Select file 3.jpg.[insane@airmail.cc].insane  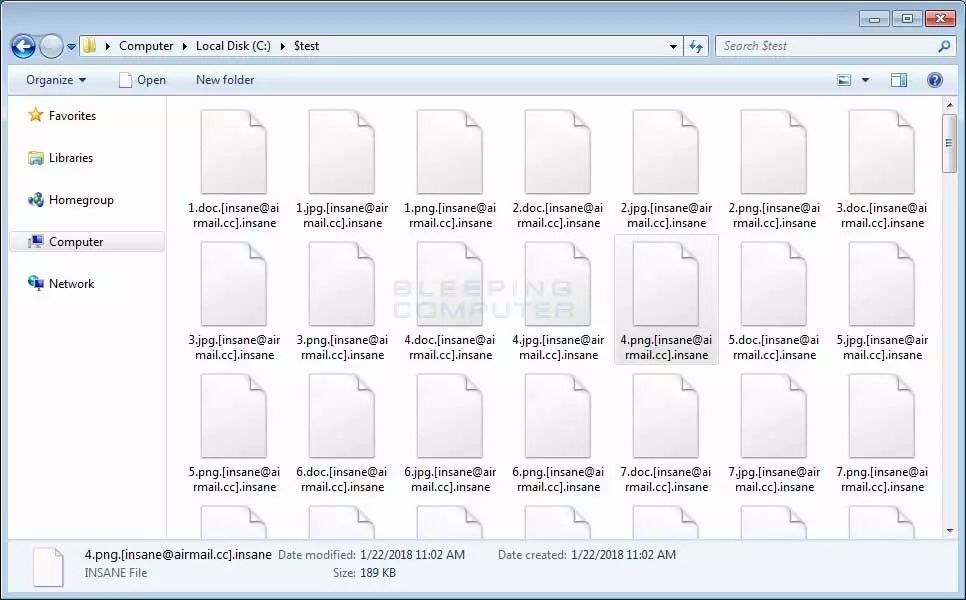pos(234,300)
